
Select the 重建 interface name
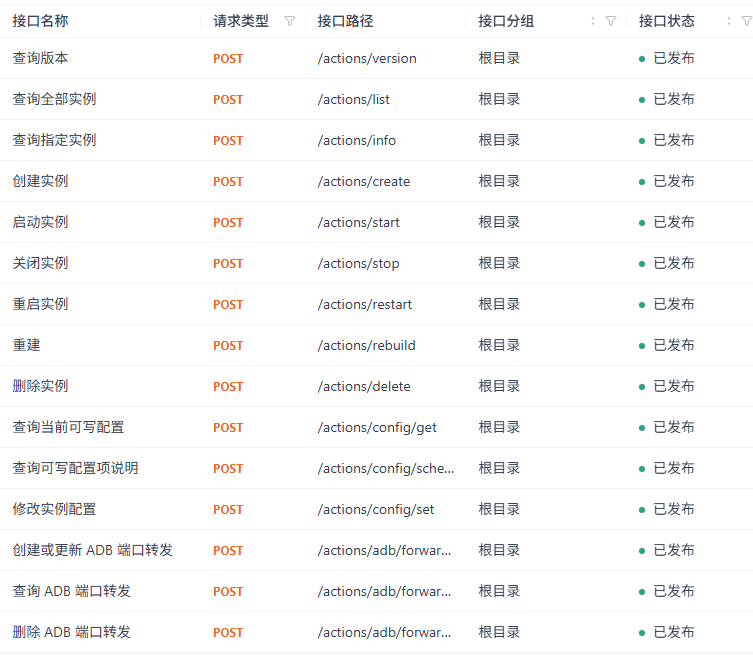pyautogui.click(x=26, y=345)
